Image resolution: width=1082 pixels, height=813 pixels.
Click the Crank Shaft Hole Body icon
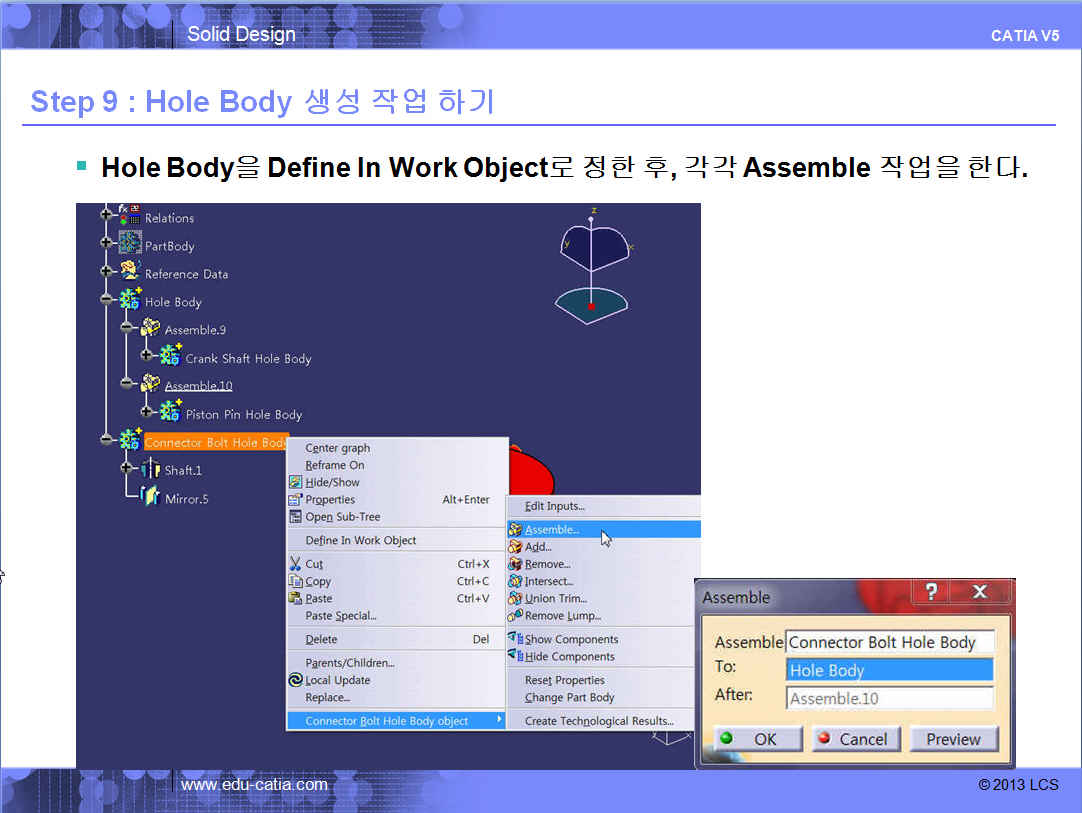click(170, 357)
